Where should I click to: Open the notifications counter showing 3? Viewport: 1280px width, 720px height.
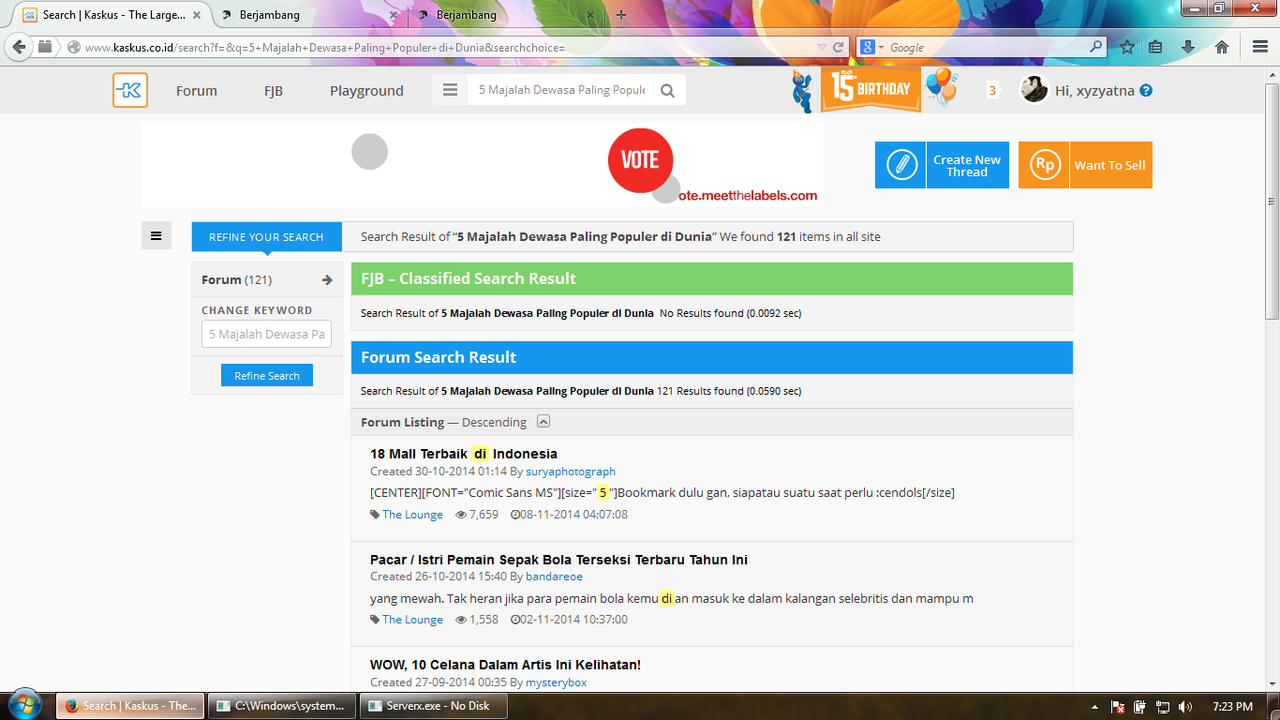point(992,90)
